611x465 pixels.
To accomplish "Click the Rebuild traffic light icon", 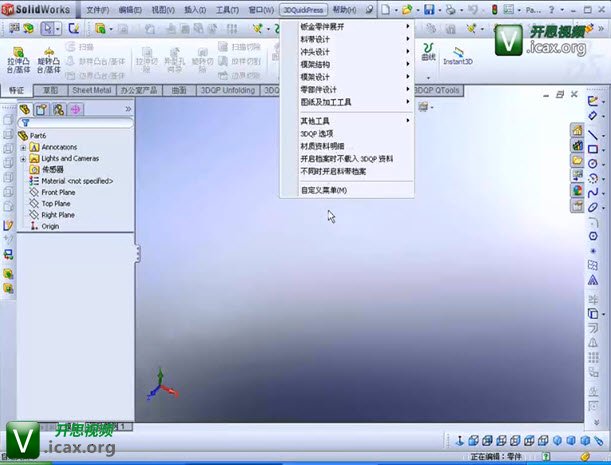I will (494, 9).
